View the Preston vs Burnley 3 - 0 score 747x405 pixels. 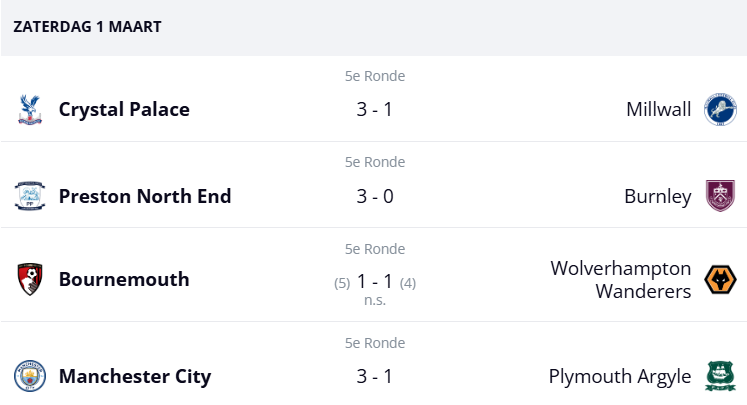tap(374, 196)
